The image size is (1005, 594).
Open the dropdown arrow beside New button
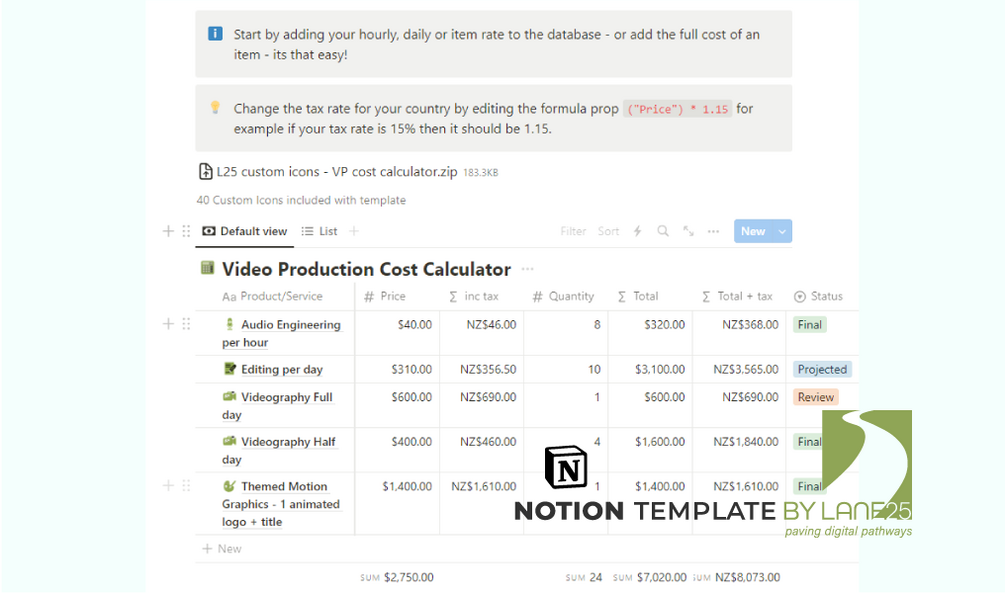coord(783,231)
